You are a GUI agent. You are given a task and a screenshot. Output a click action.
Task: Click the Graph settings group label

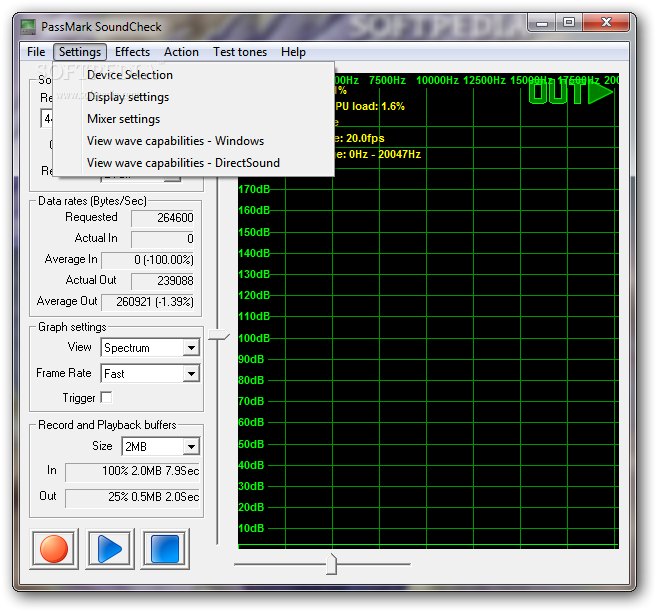pyautogui.click(x=72, y=327)
